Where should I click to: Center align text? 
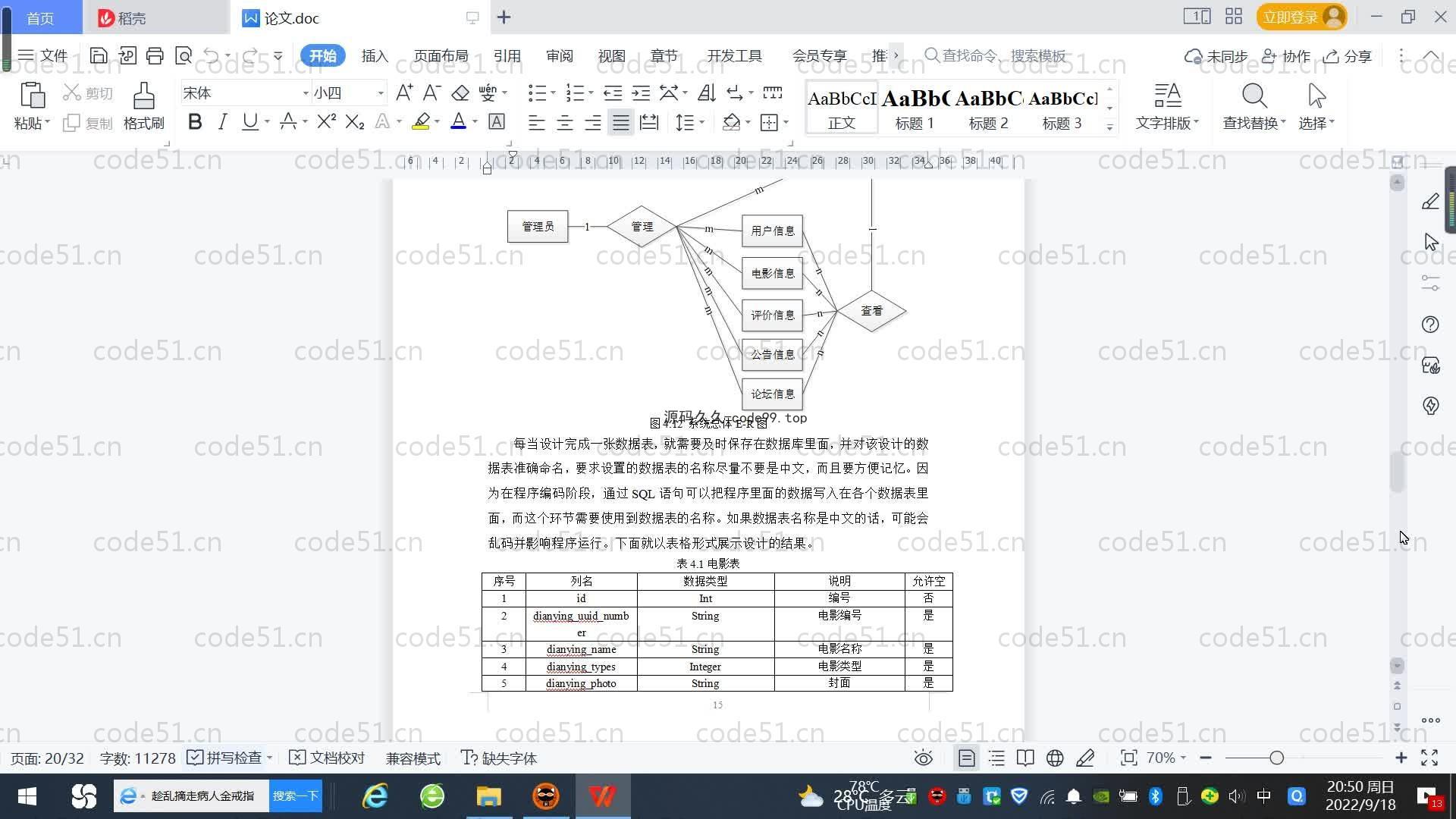(x=564, y=122)
